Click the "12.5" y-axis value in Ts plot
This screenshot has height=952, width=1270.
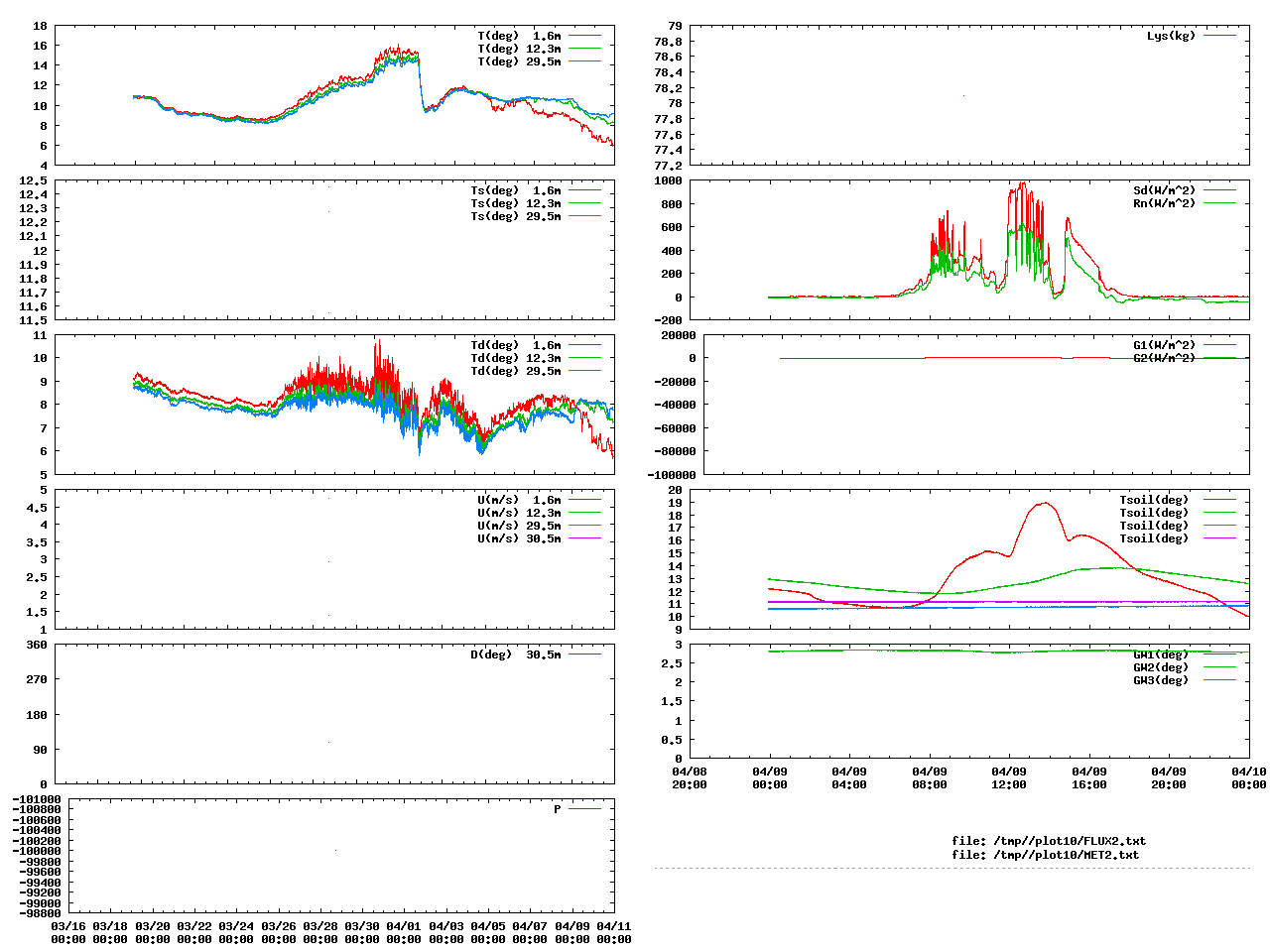[34, 180]
